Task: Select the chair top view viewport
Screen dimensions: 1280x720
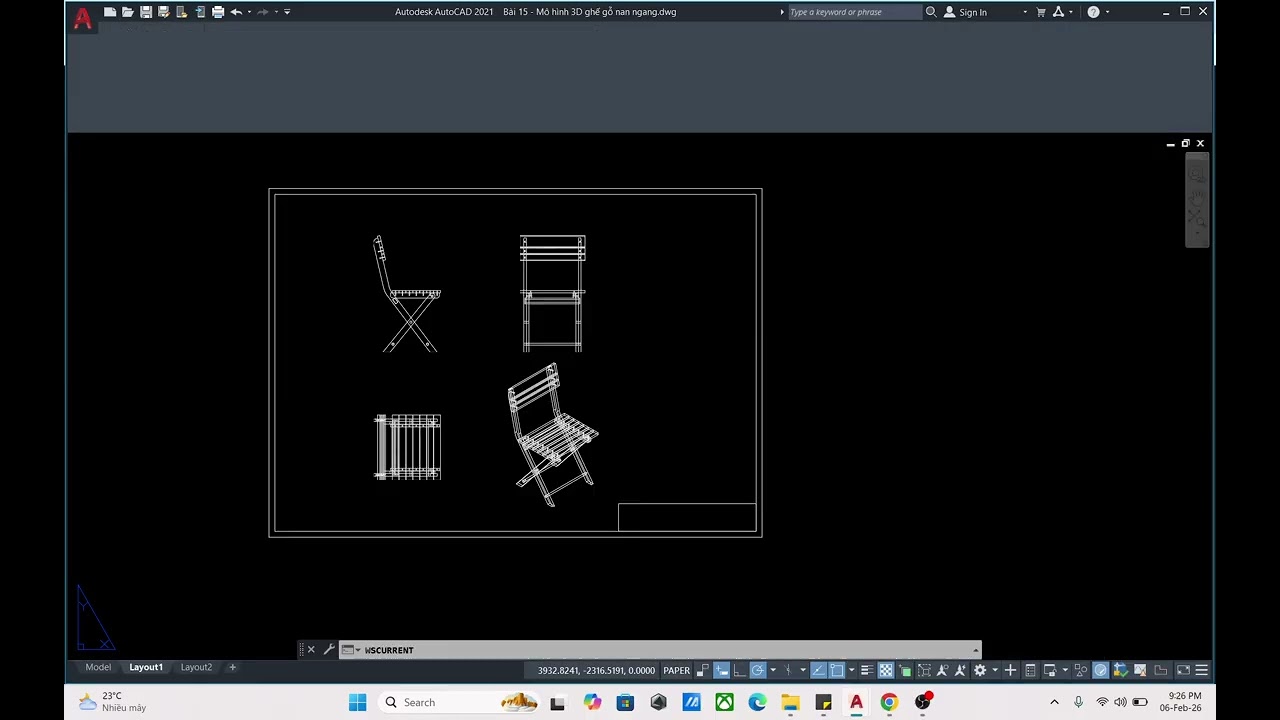Action: (x=408, y=447)
